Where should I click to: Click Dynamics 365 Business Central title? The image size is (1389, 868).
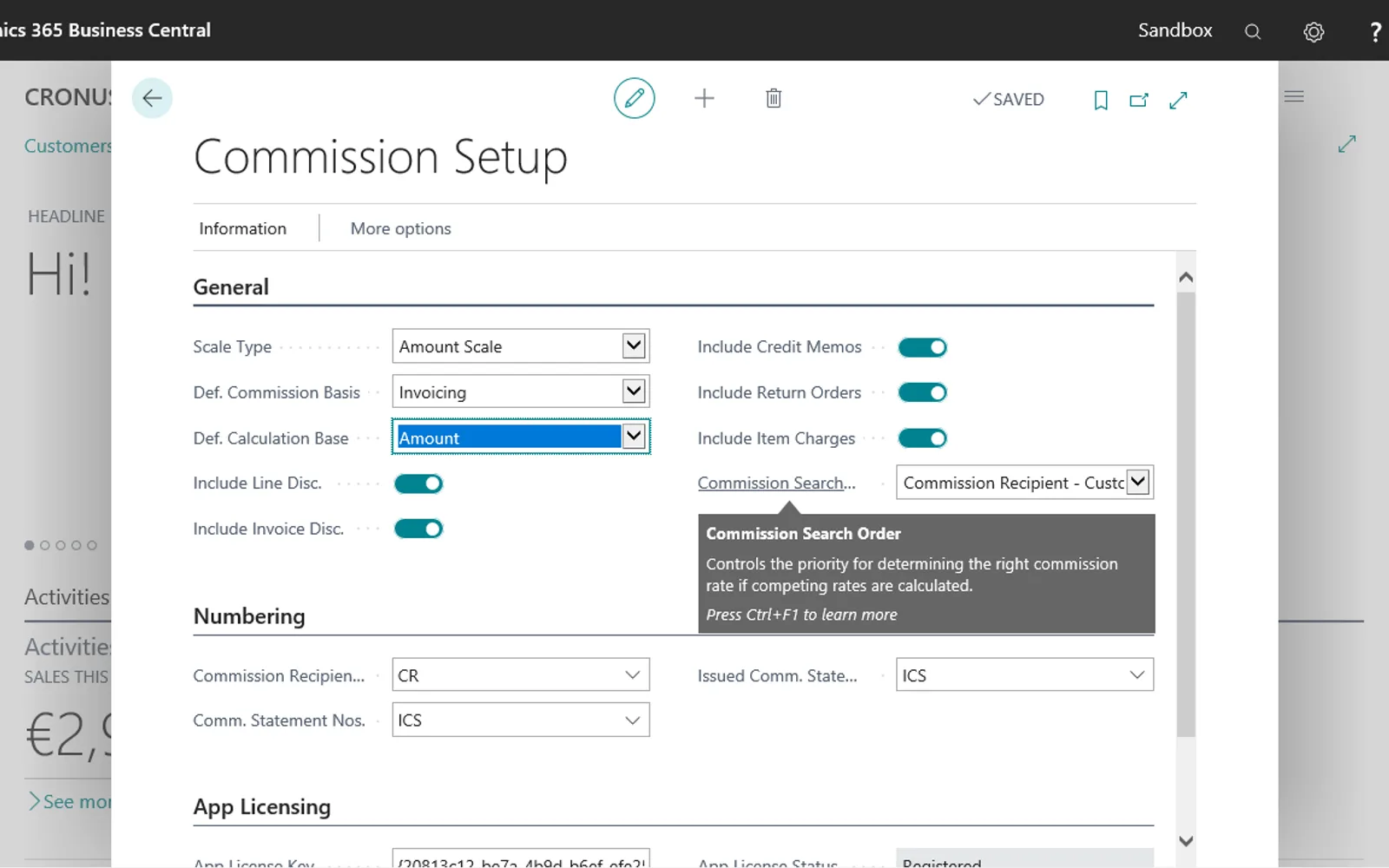tap(105, 30)
